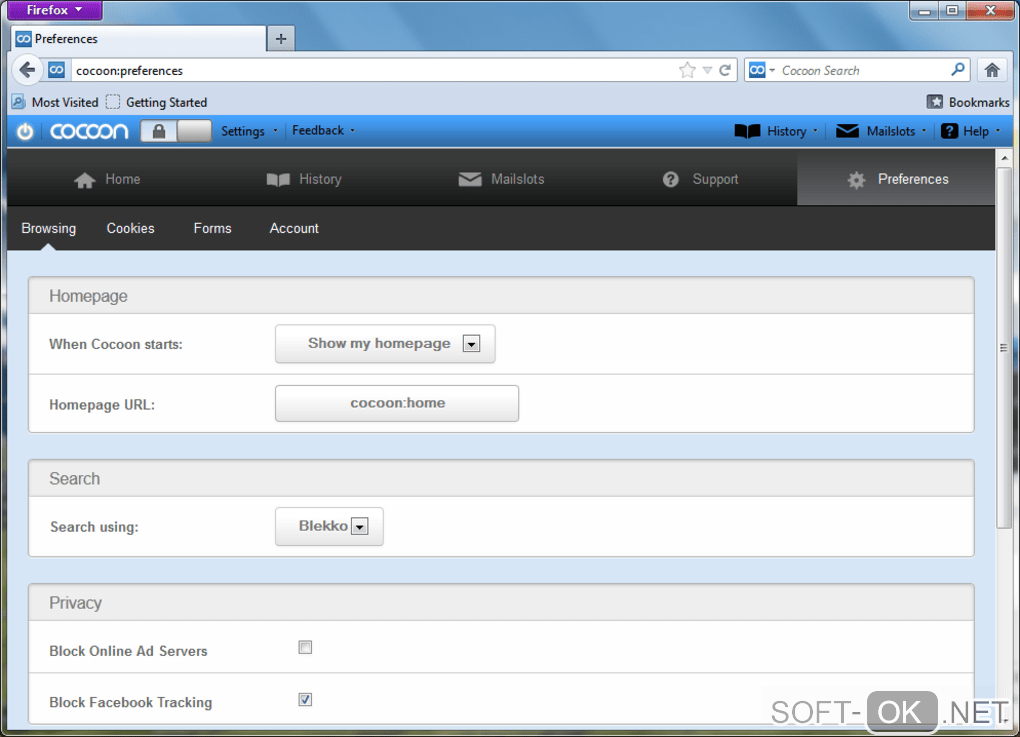The height and width of the screenshot is (737, 1020).
Task: Open the address bar history dropdown arrow
Action: pos(707,70)
